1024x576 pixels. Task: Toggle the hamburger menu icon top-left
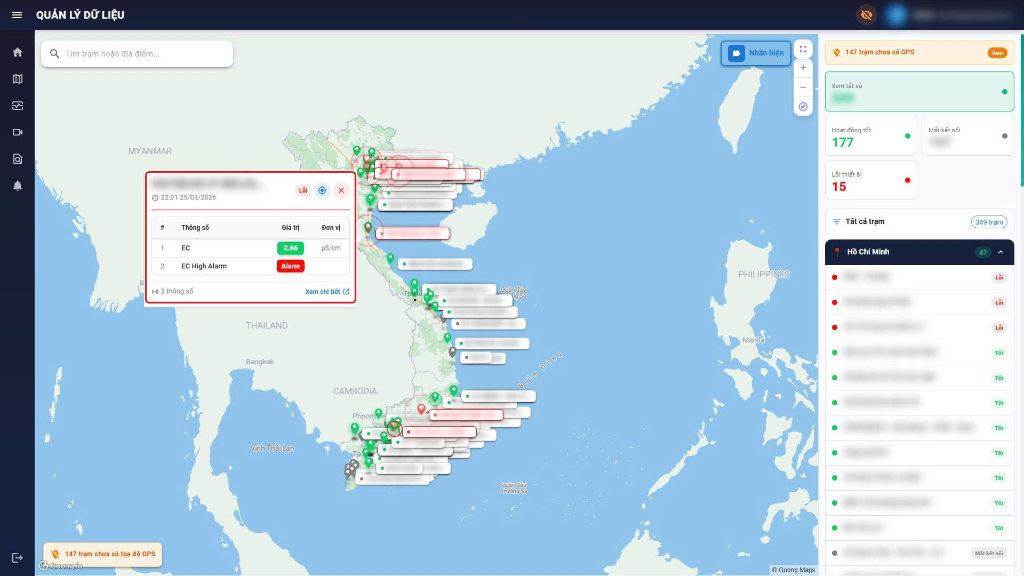coord(15,14)
